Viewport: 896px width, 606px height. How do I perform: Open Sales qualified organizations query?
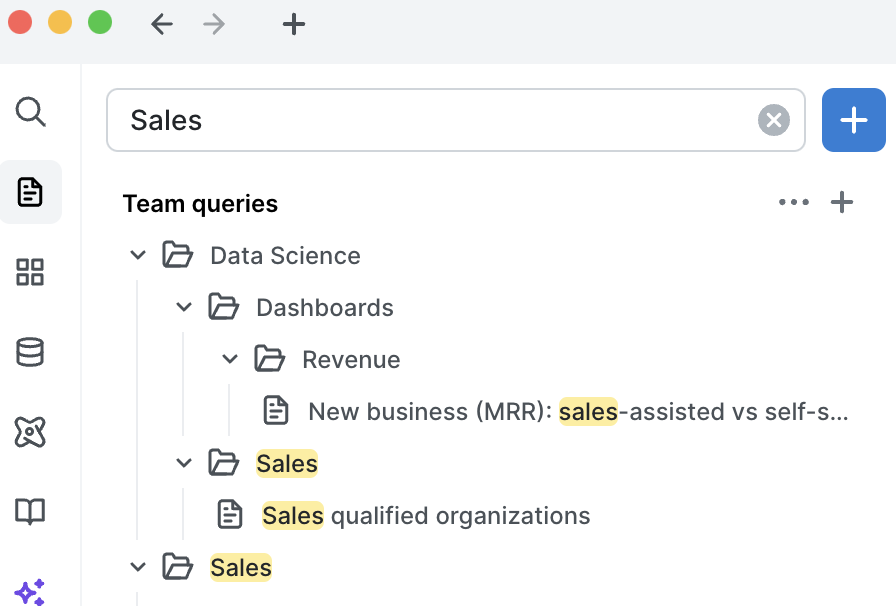pyautogui.click(x=426, y=516)
